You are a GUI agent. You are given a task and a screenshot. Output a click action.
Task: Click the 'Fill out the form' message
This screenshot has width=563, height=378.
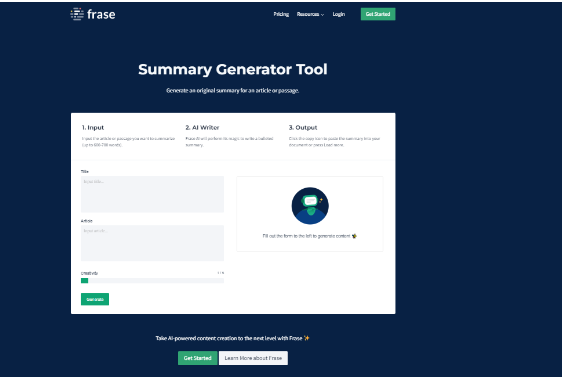tap(310, 236)
